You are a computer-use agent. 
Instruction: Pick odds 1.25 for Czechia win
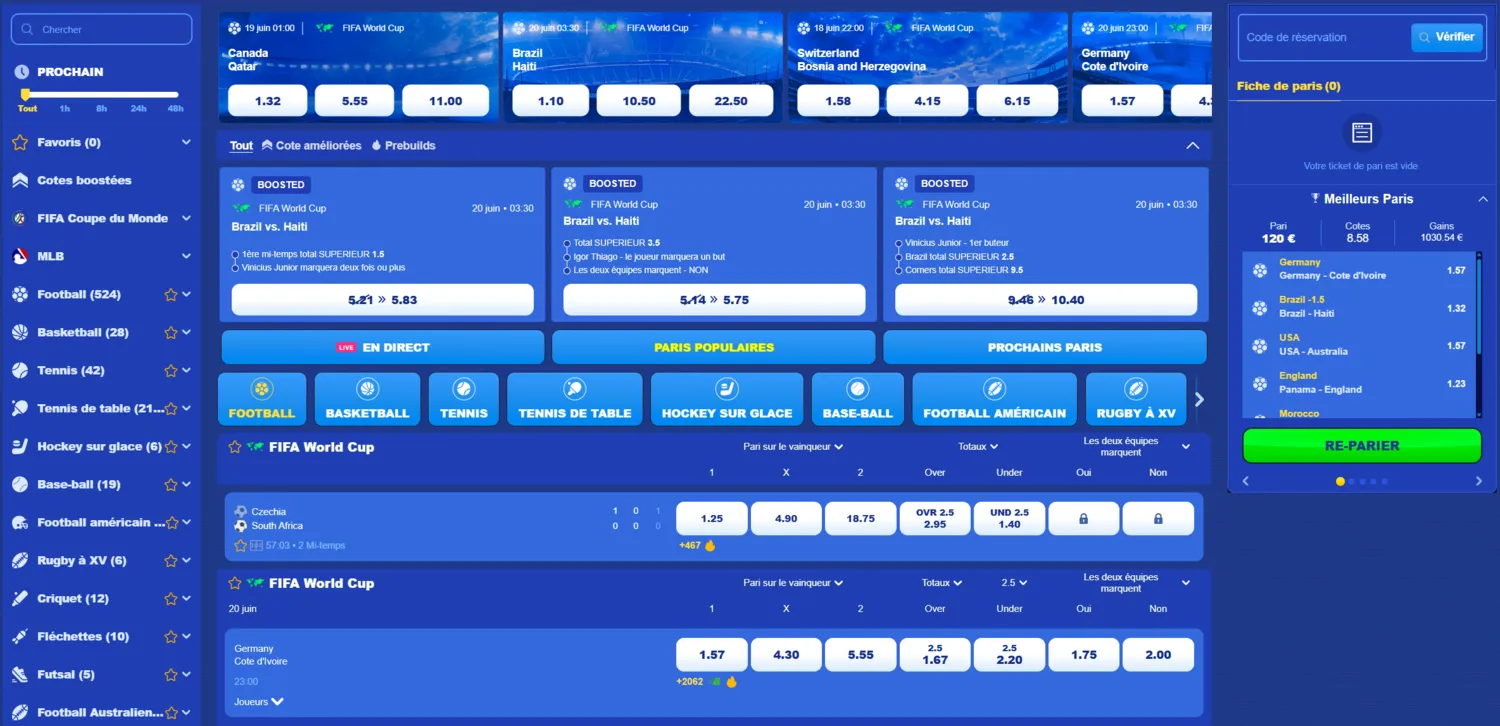point(712,519)
